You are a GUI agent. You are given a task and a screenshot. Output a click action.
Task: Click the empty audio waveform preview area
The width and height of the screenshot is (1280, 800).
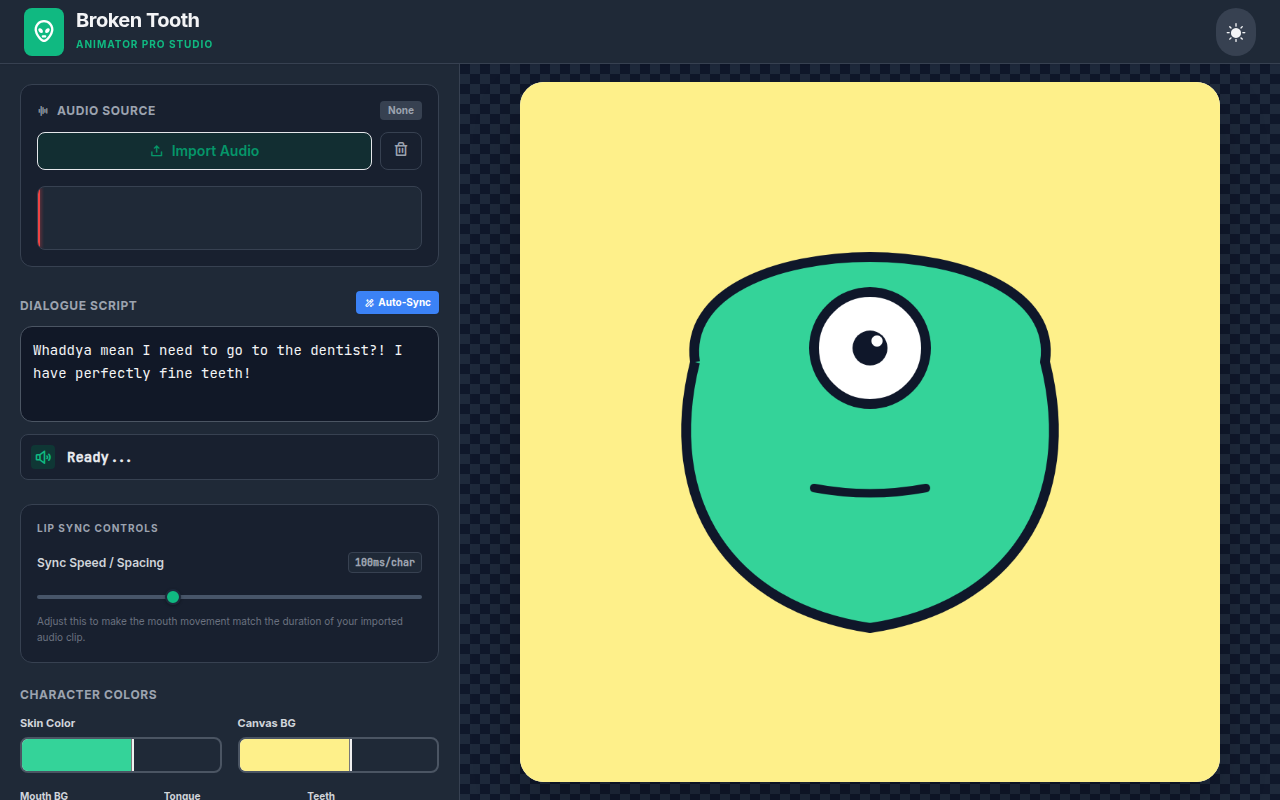(229, 218)
